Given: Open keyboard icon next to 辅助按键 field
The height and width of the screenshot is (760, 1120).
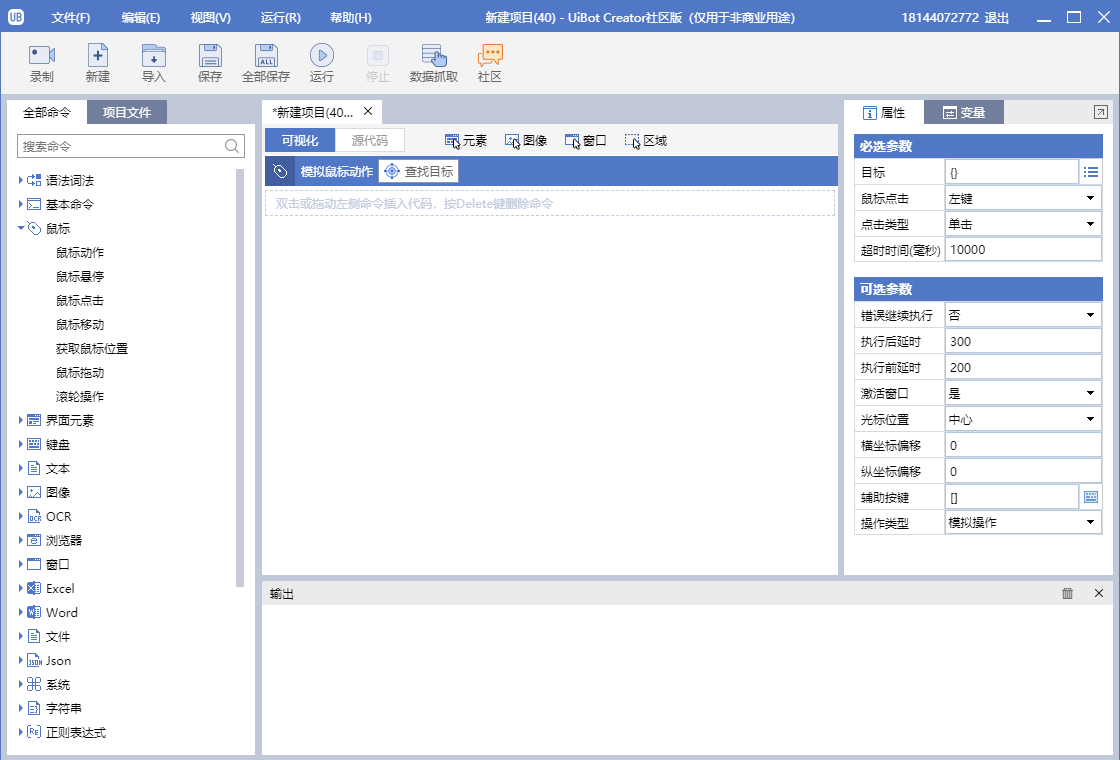Looking at the screenshot, I should (1091, 497).
